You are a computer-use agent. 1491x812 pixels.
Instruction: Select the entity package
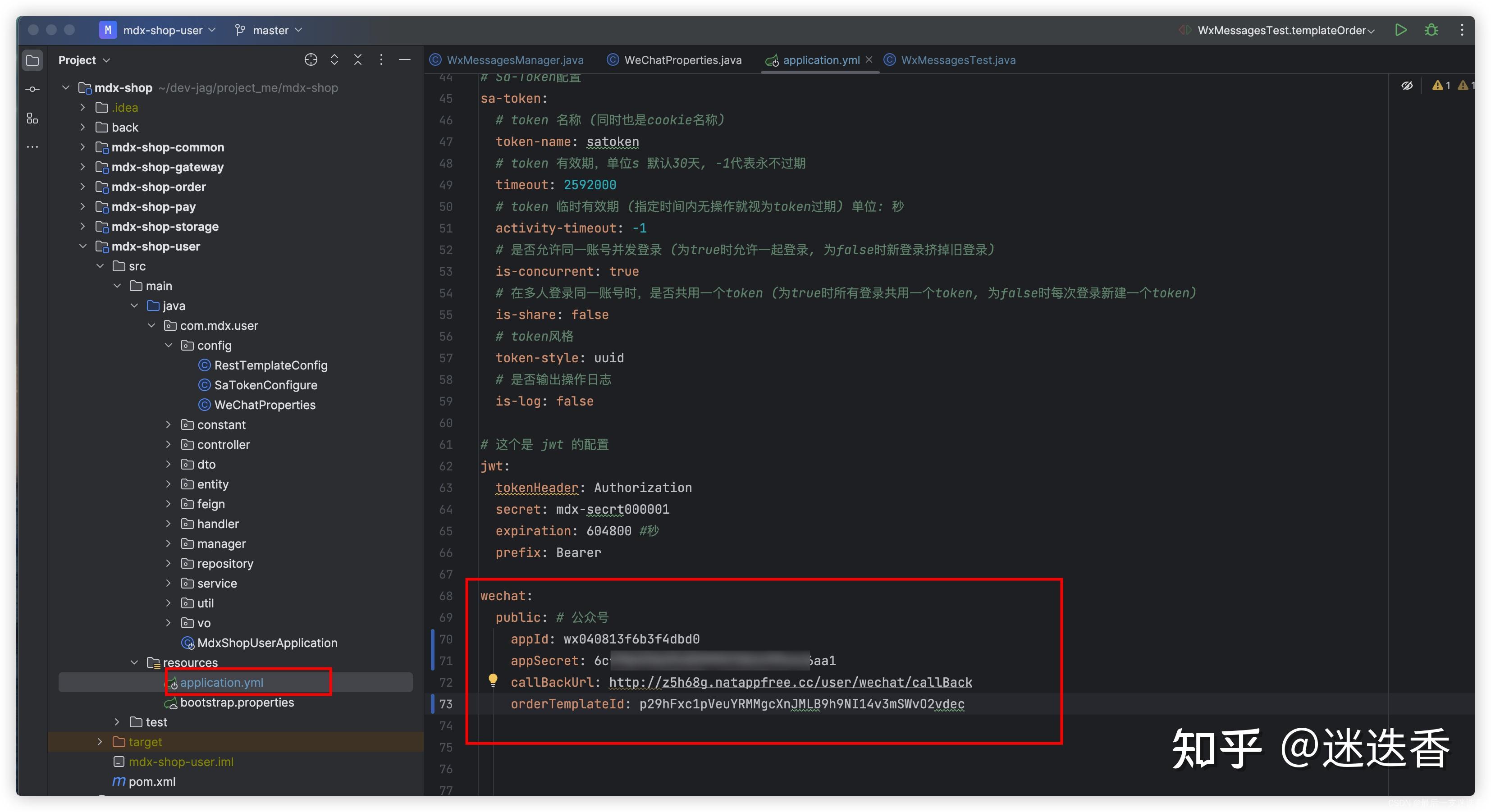[212, 484]
